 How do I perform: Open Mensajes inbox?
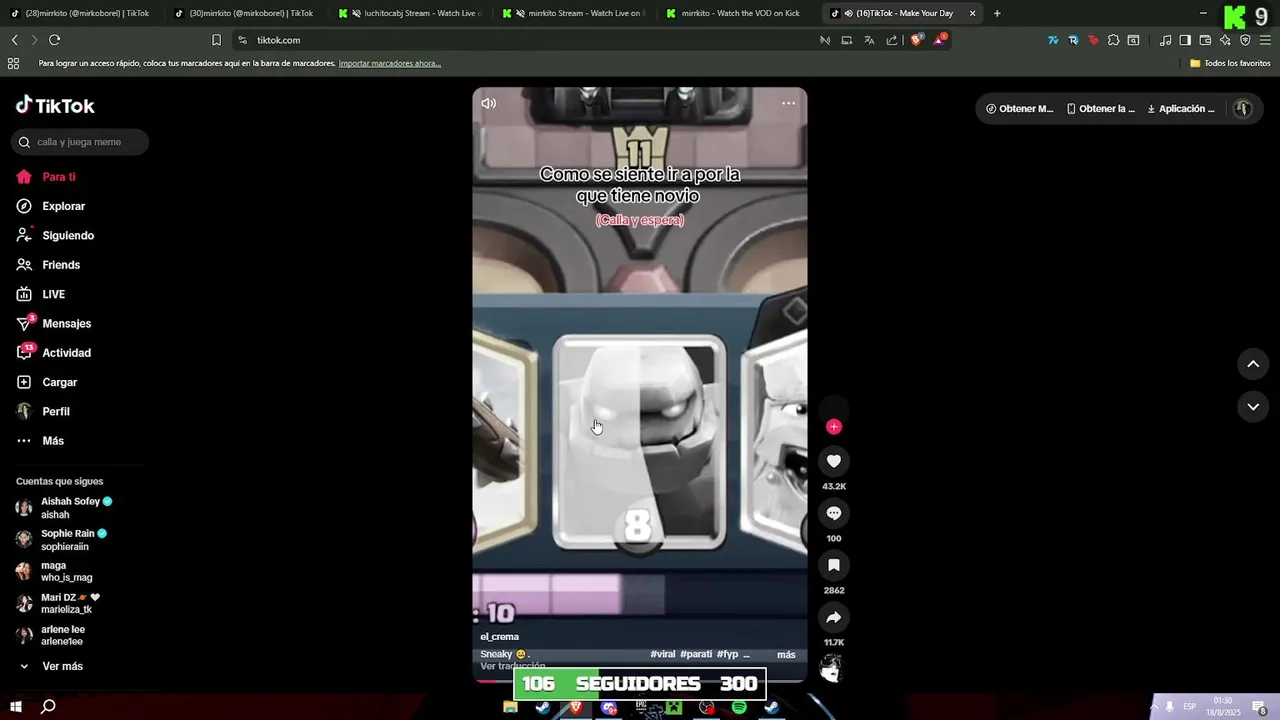[54, 324]
